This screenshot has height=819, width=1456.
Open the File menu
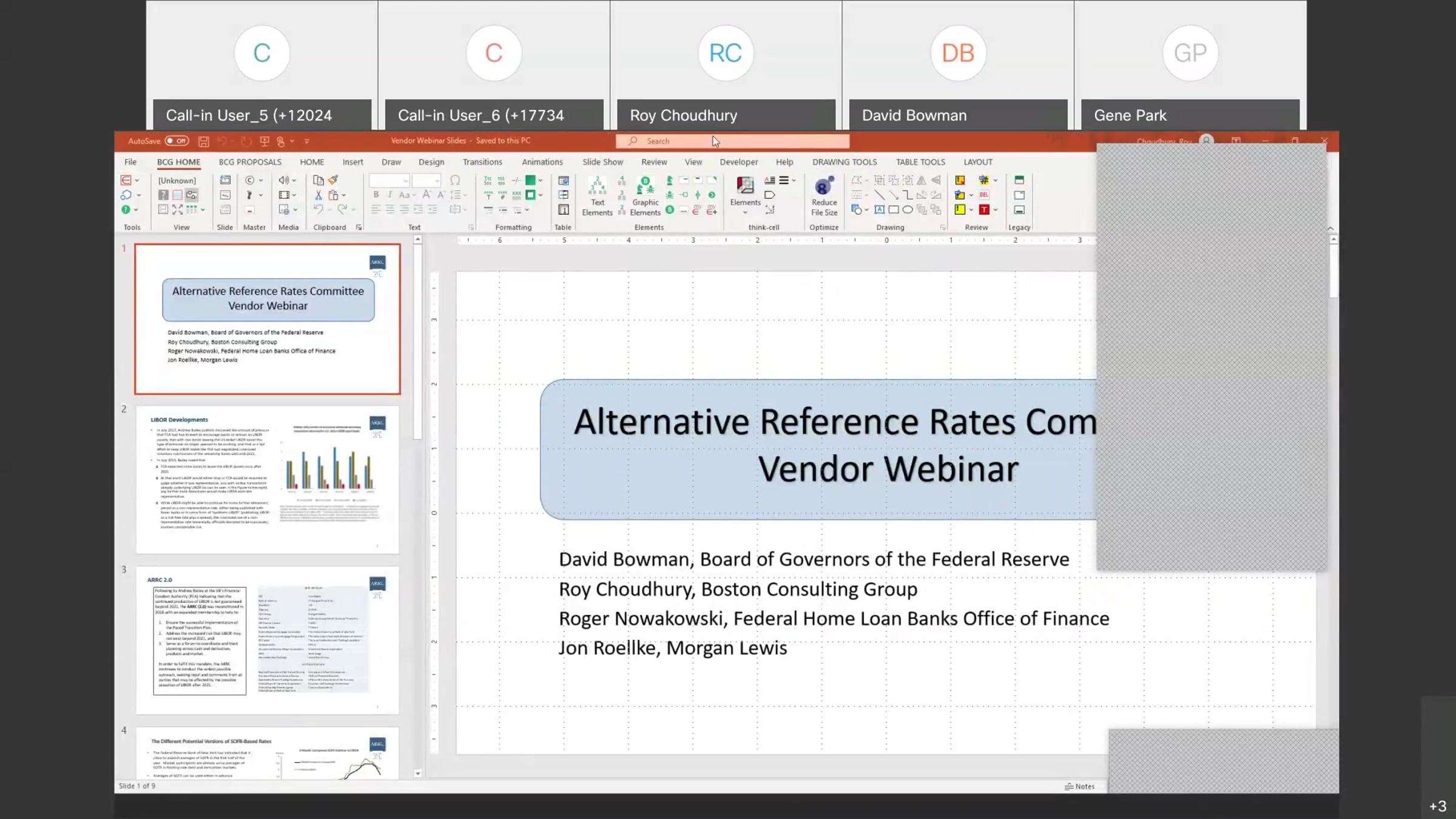tap(130, 162)
